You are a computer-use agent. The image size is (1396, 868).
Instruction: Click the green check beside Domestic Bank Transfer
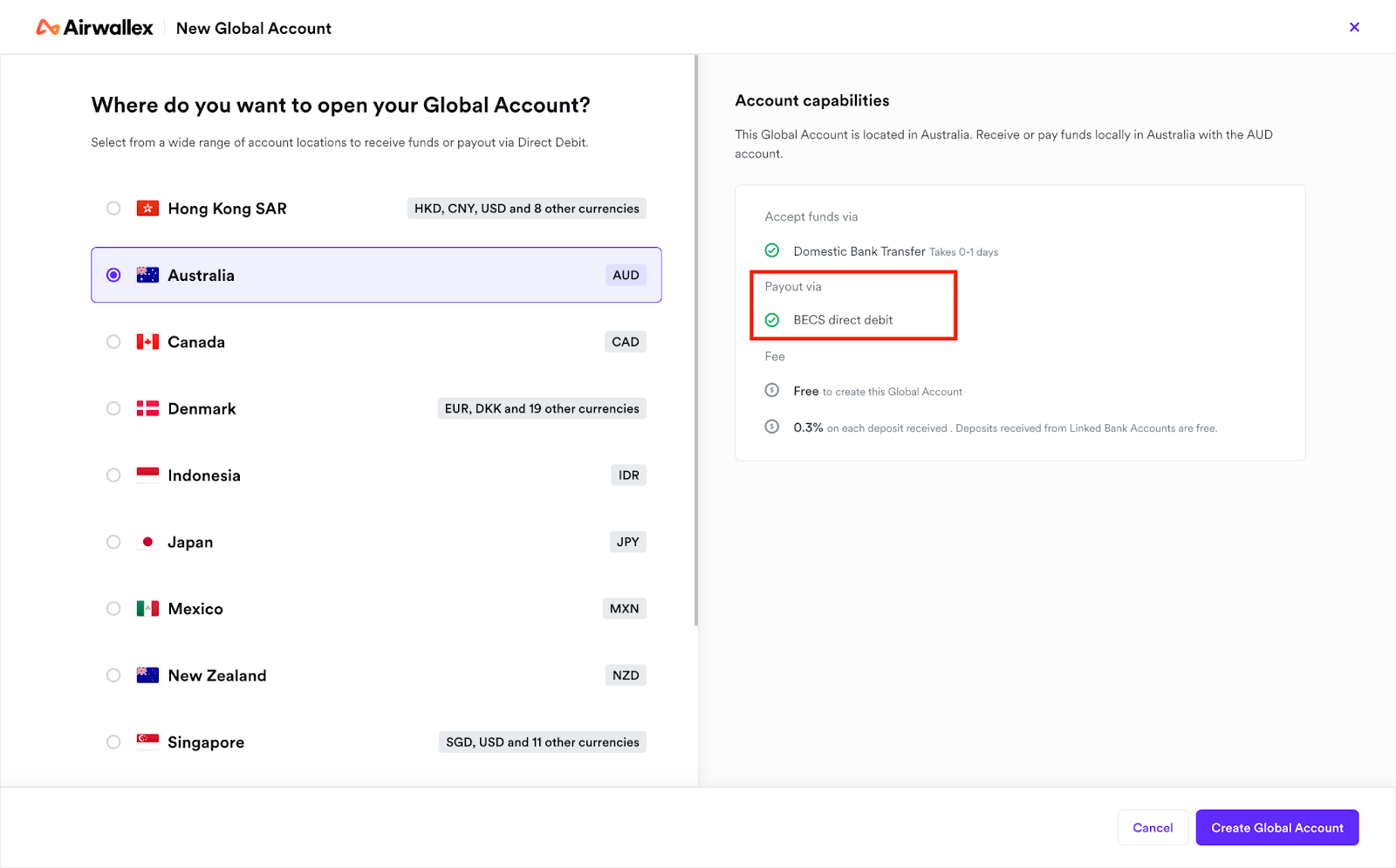point(772,250)
